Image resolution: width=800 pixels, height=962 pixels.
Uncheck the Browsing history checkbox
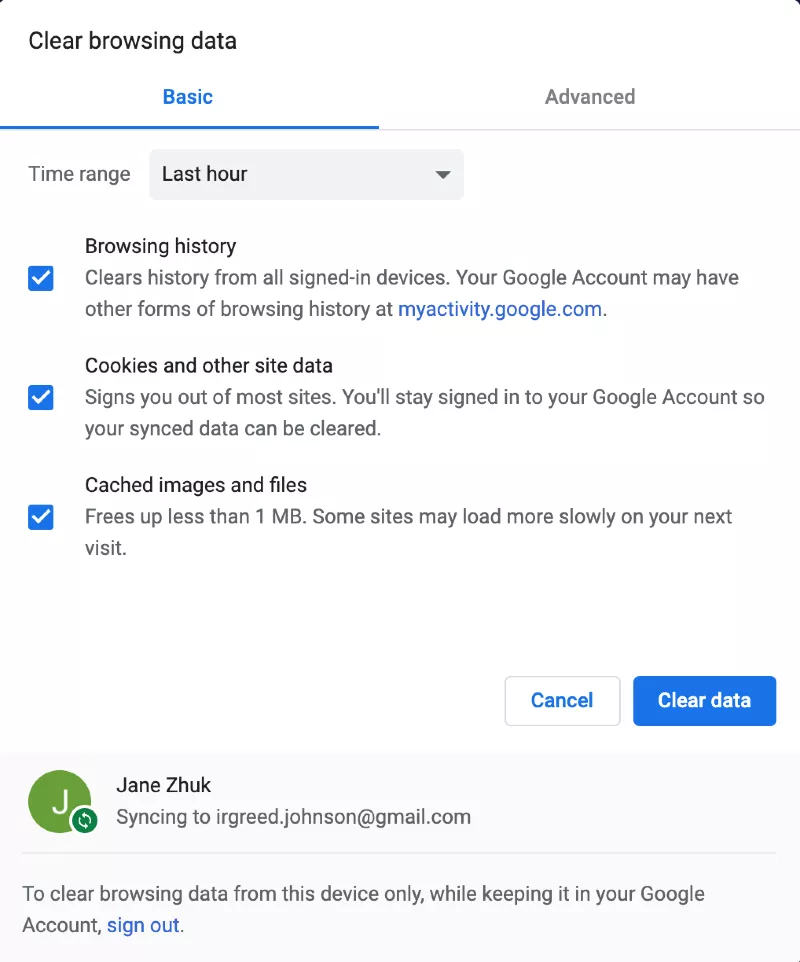click(x=41, y=278)
